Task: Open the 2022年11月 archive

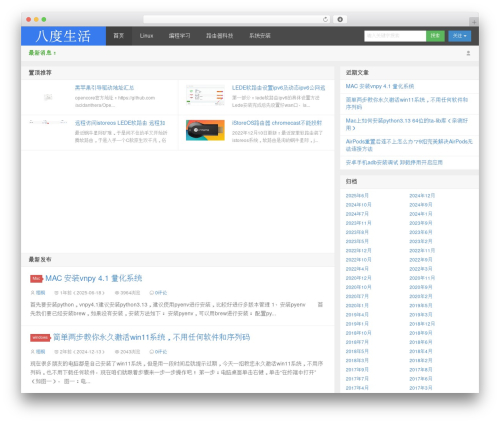Action: point(422,251)
